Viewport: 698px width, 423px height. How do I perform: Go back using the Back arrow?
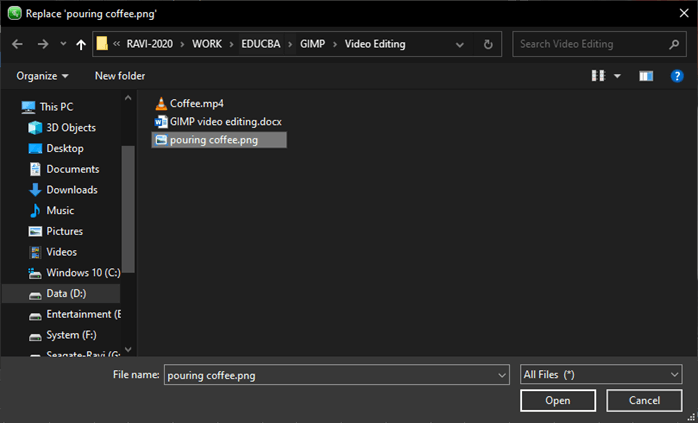pos(17,44)
